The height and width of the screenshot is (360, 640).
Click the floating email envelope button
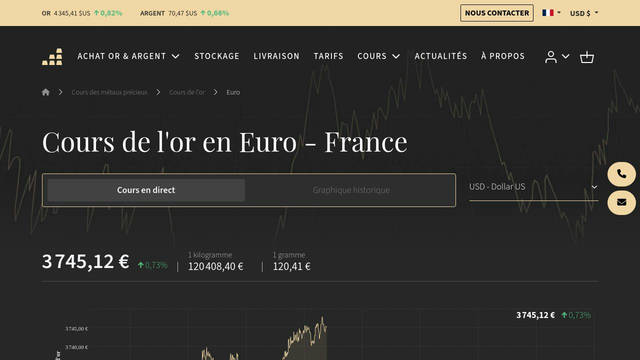pos(621,202)
